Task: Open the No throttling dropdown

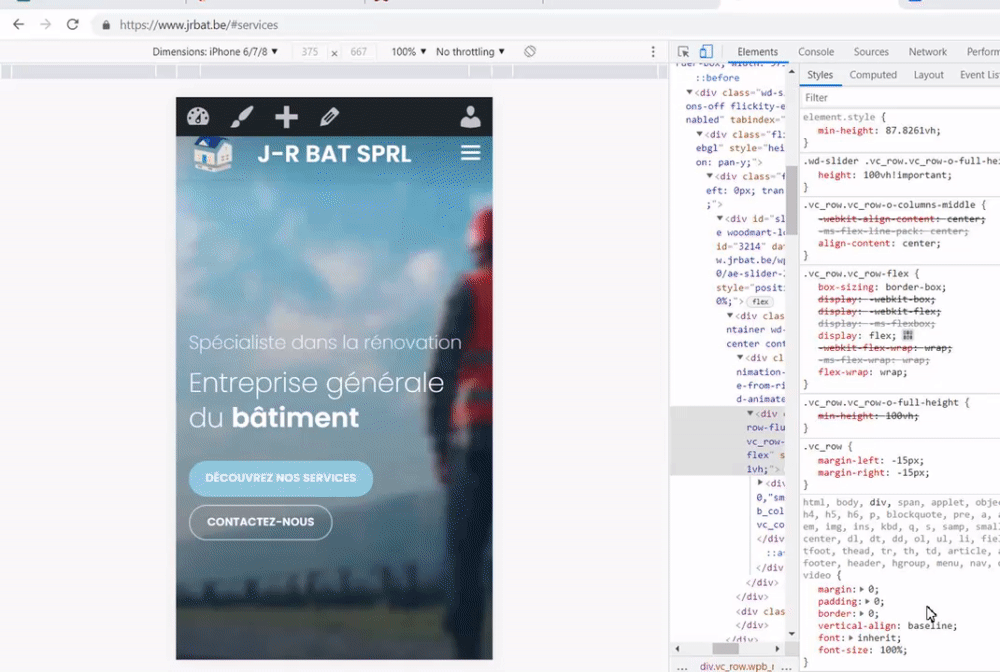Action: coord(470,52)
